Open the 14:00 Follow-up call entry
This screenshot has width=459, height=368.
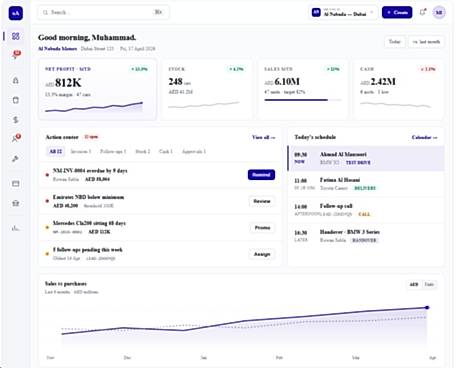(366, 210)
